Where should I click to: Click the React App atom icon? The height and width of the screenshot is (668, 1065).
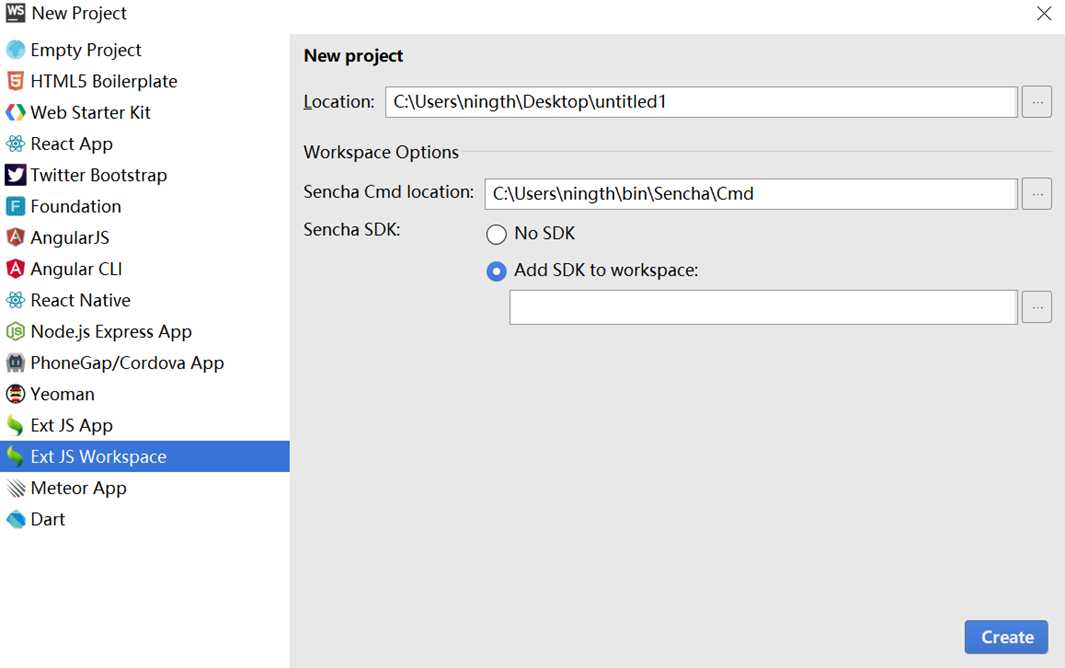tap(16, 143)
